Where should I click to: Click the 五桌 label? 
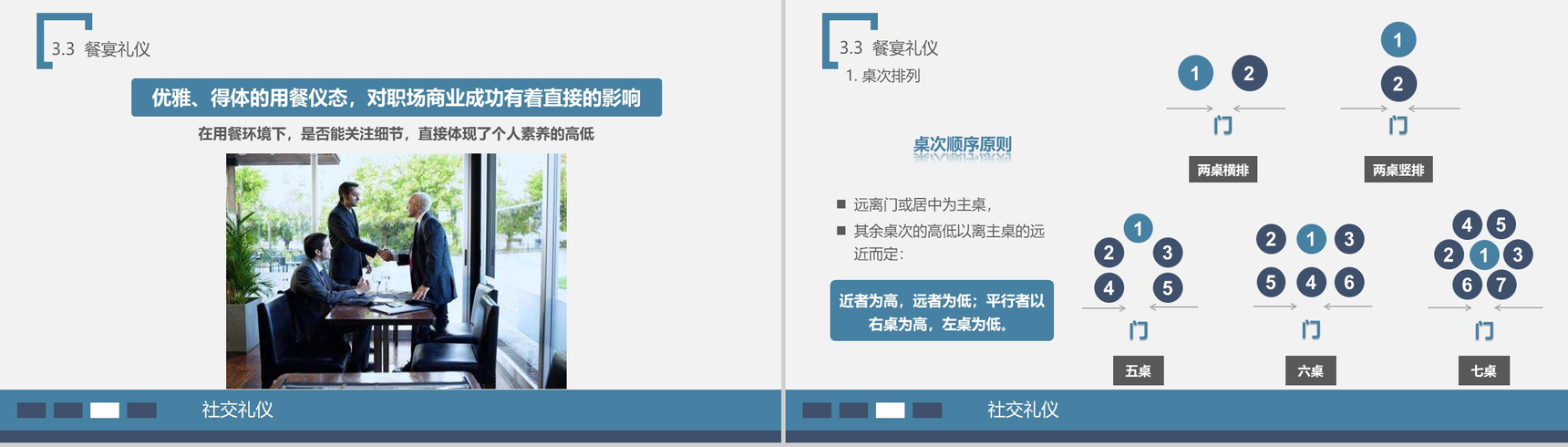(x=1138, y=371)
